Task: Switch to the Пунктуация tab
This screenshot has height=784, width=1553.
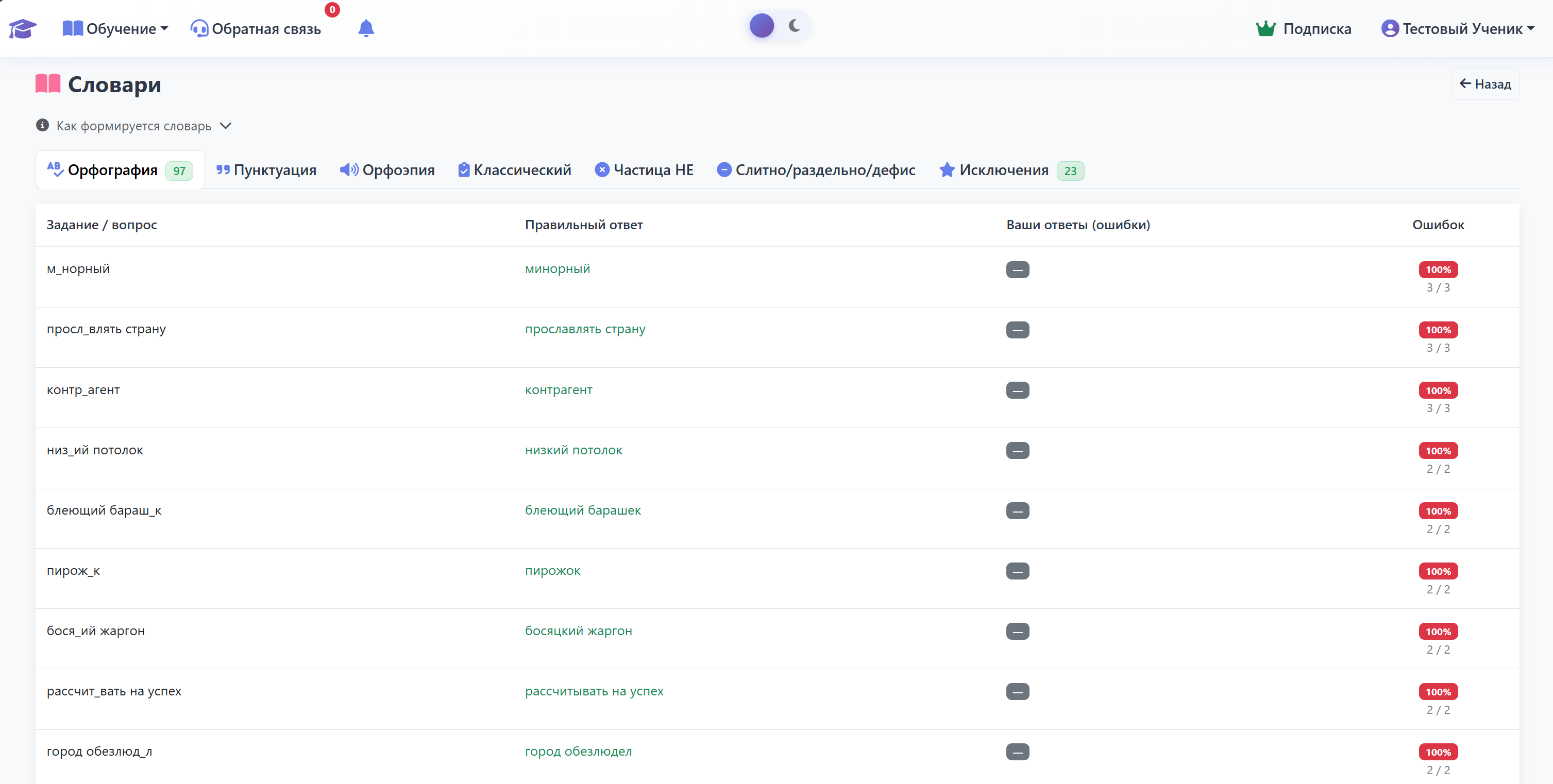Action: (x=266, y=170)
